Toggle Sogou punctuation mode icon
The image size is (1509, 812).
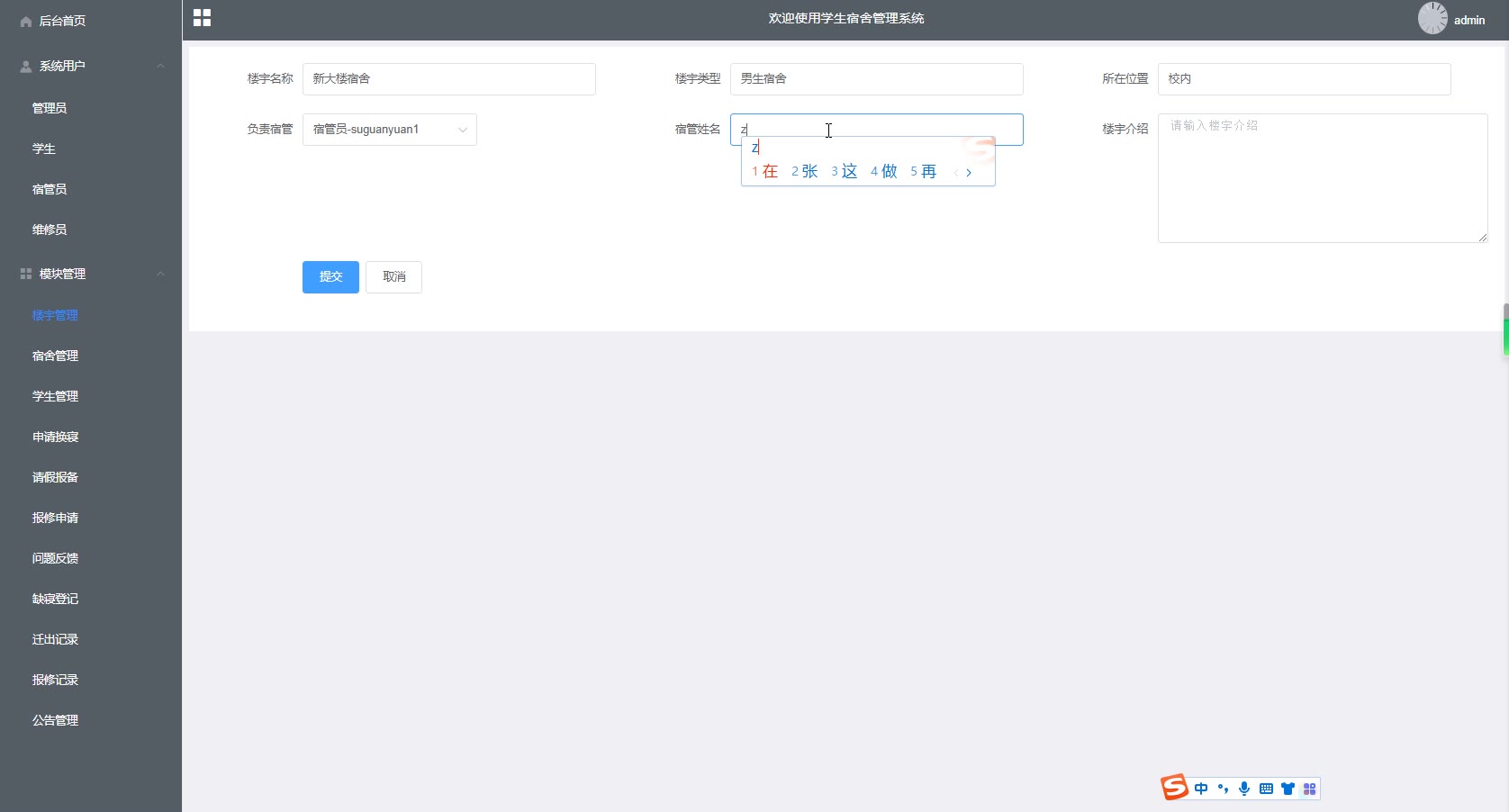[1223, 789]
